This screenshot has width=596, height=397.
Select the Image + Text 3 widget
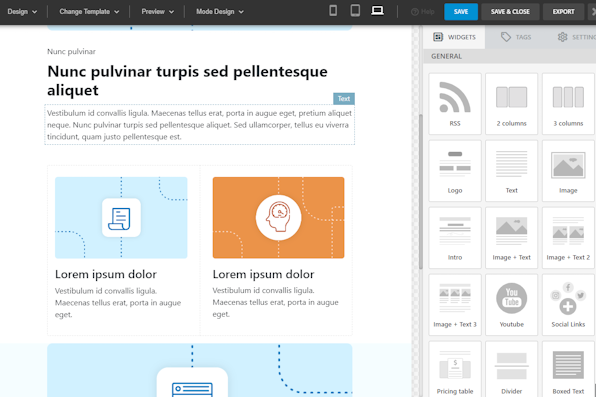tap(455, 305)
